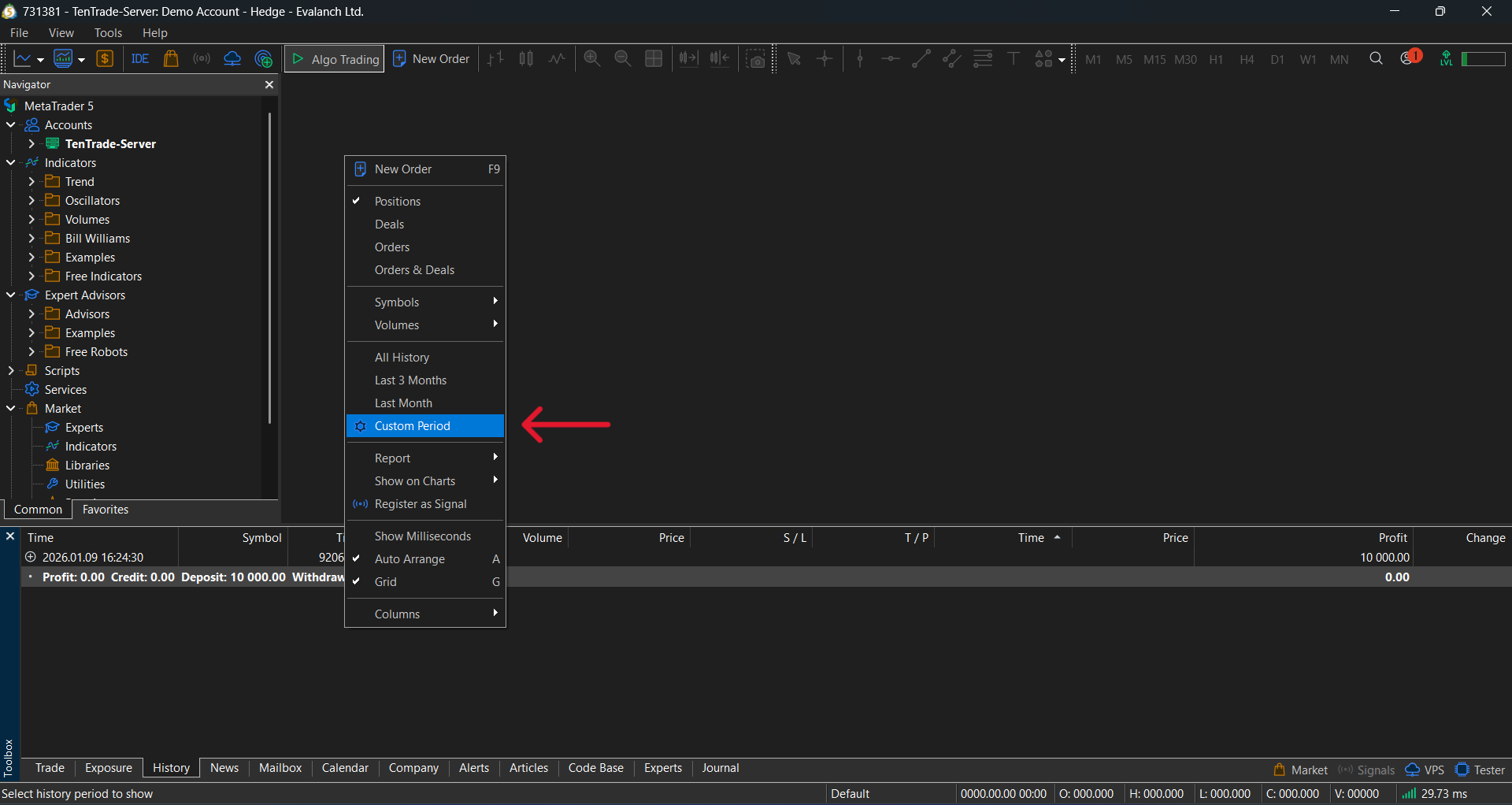Click Signals link at bottom right
1512x805 pixels.
(x=1366, y=770)
